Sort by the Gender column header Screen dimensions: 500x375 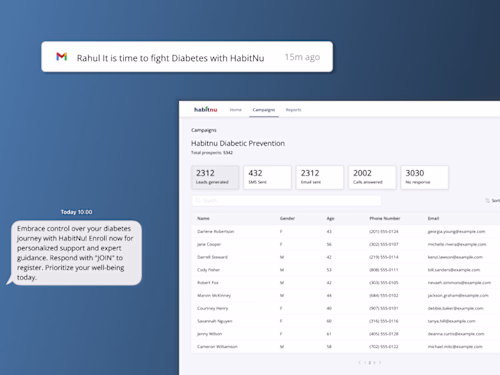pyautogui.click(x=287, y=218)
